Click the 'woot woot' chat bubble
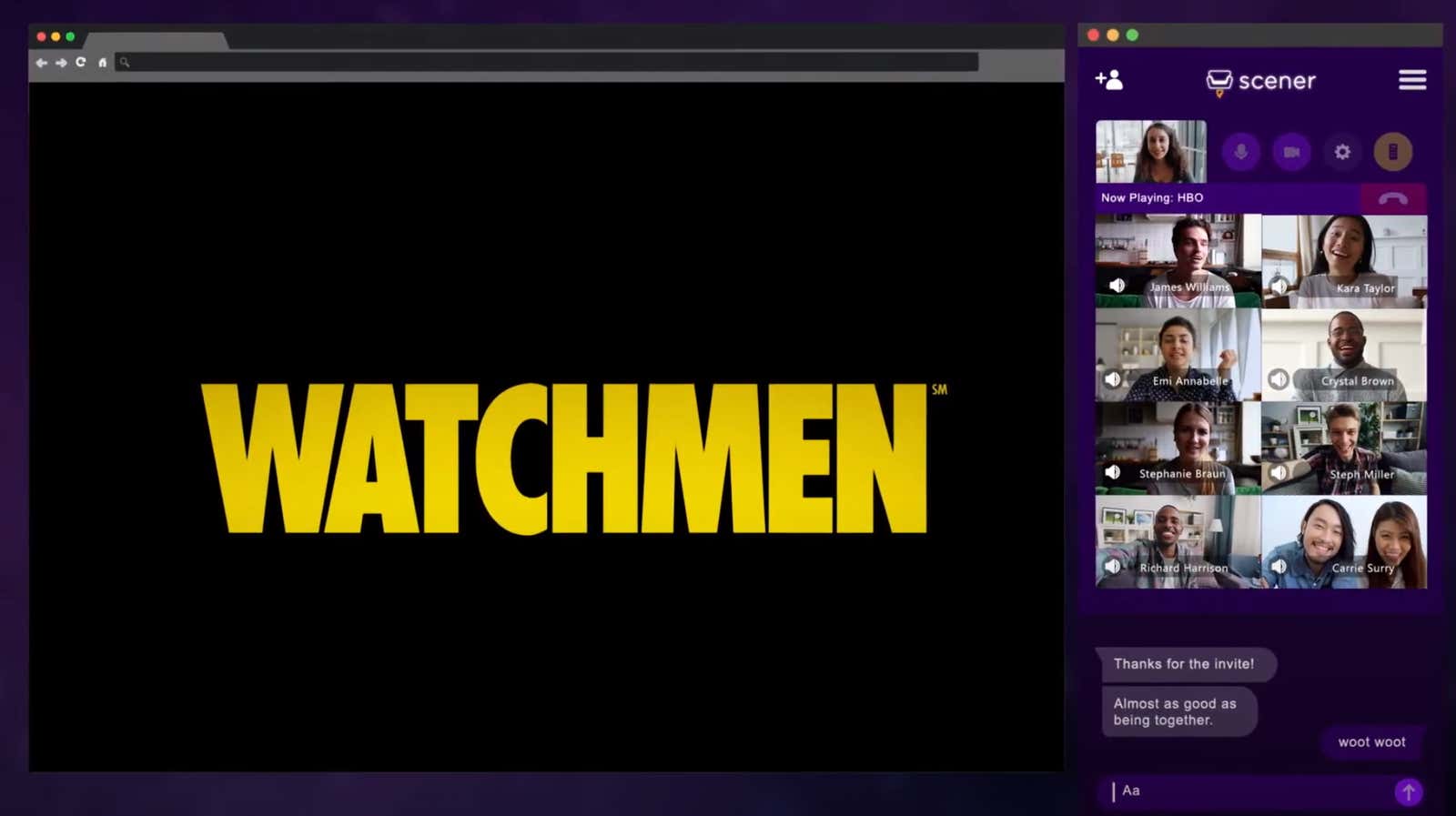 click(x=1371, y=742)
